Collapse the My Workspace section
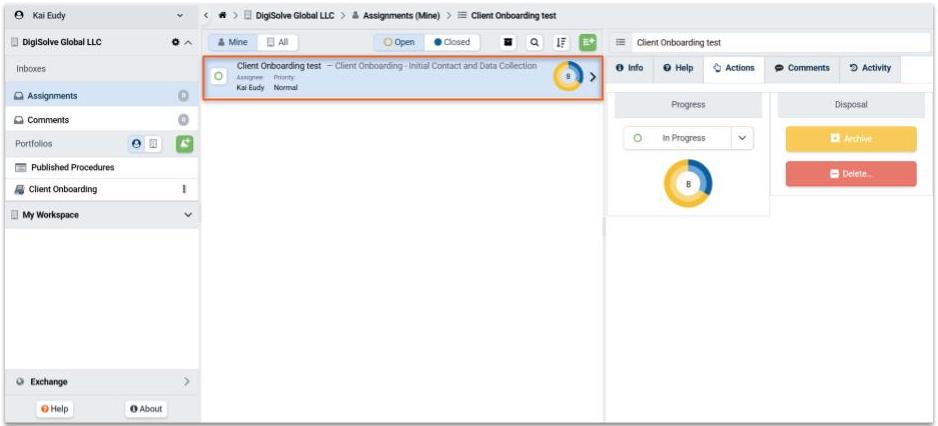Screen dimensions: 938x426 coord(188,215)
